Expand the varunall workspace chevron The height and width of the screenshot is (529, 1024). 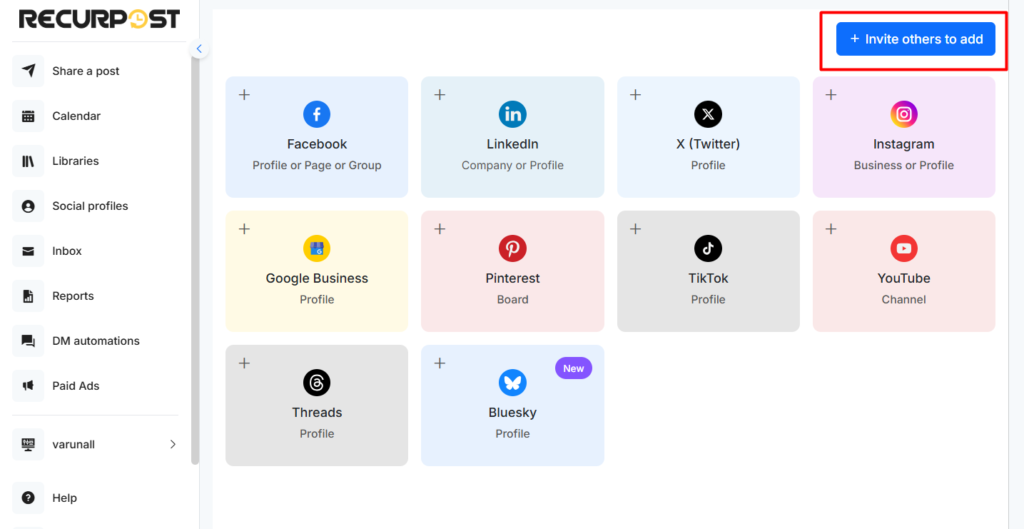point(172,444)
